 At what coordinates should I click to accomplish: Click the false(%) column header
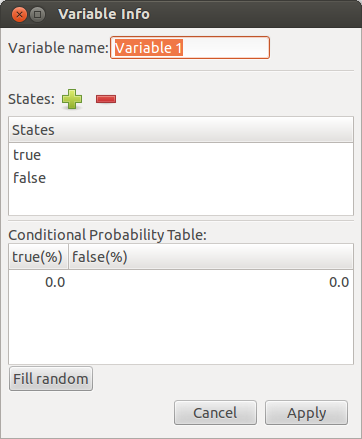[x=211, y=257]
